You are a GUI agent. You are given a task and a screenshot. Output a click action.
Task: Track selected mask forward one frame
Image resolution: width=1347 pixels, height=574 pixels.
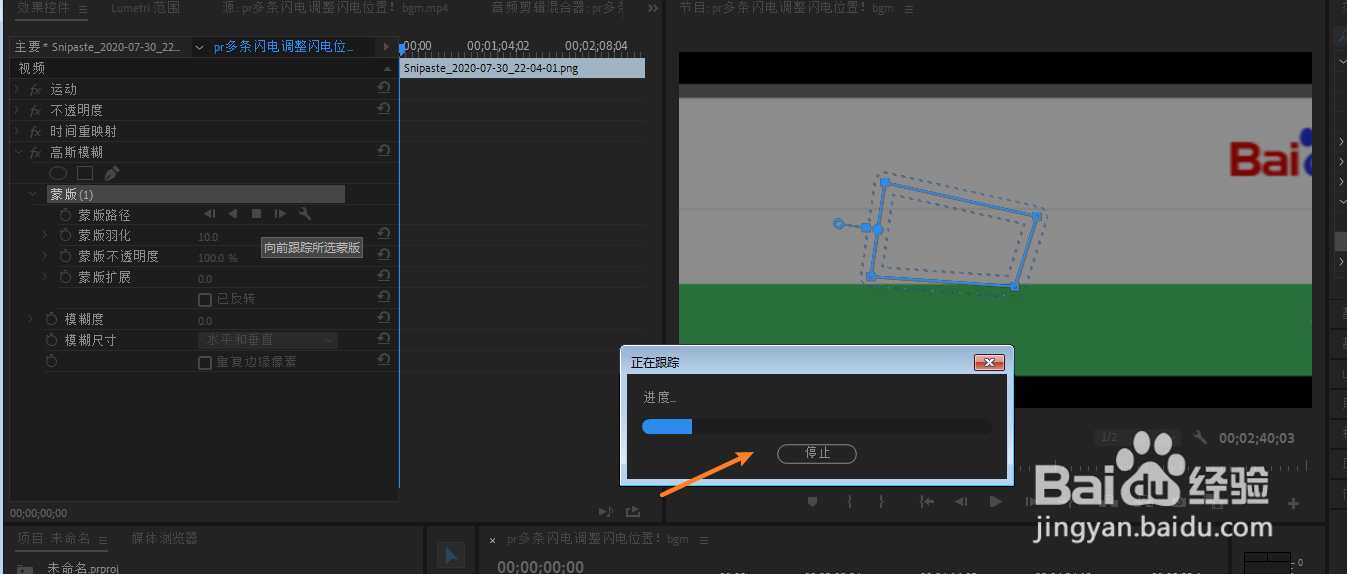280,214
